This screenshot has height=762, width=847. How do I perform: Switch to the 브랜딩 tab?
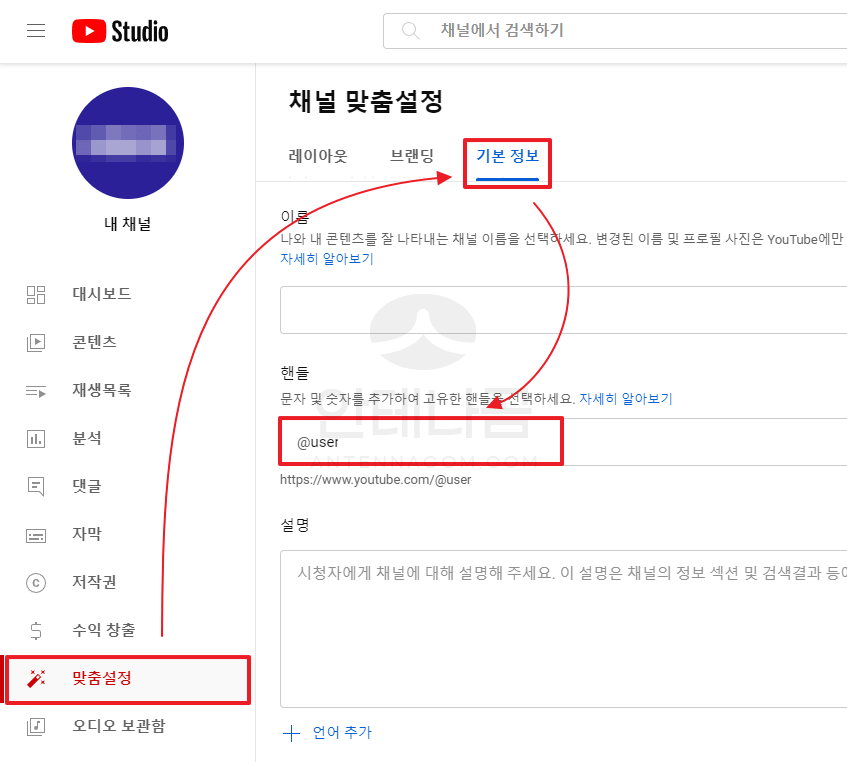coord(412,157)
